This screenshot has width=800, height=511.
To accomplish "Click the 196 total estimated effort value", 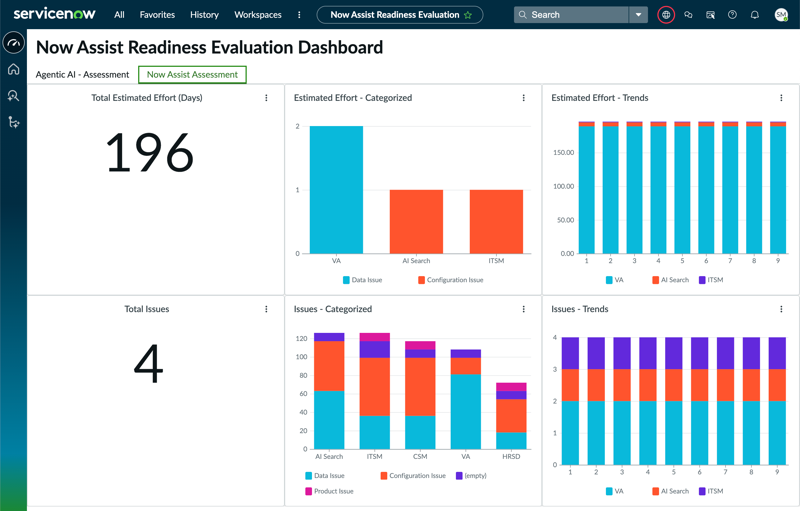I will point(149,152).
